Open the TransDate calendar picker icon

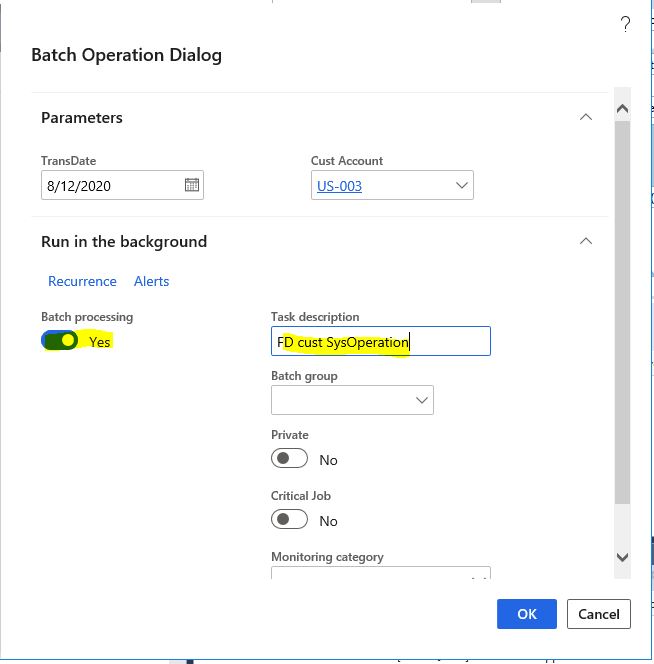click(x=192, y=185)
